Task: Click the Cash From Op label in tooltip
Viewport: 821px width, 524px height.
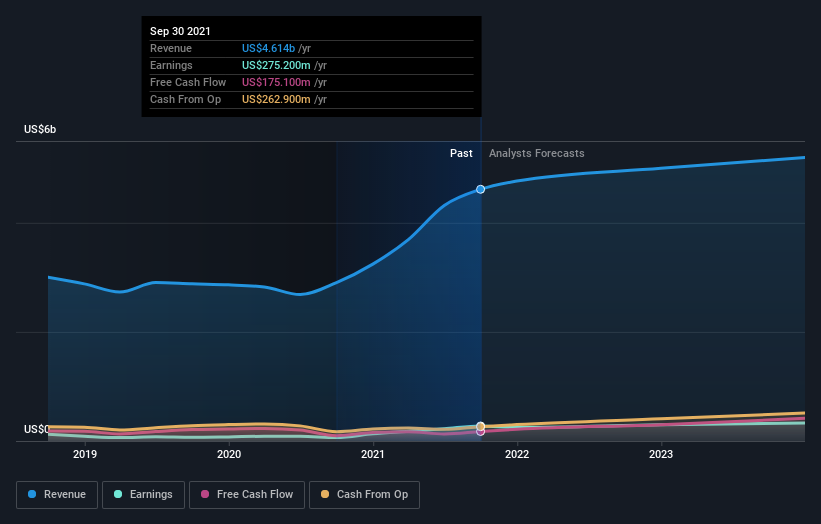Action: 185,99
